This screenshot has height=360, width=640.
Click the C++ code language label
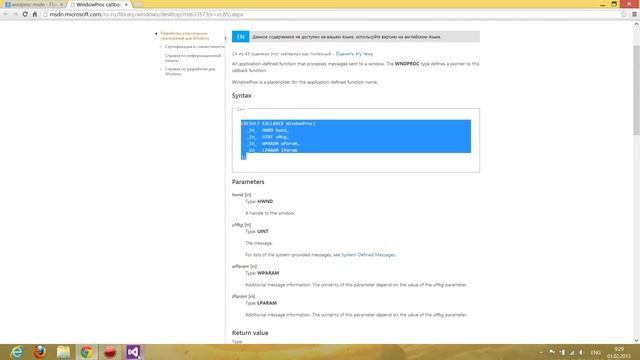point(240,109)
